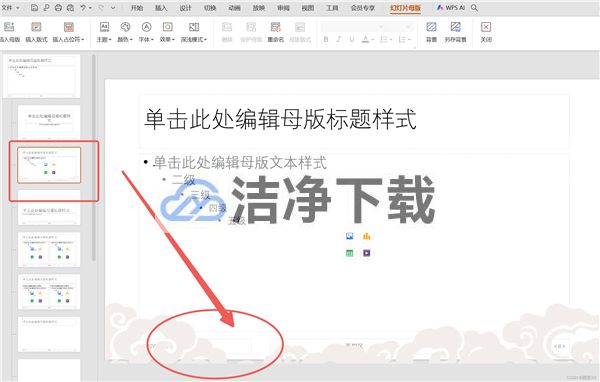Save the presentation using the floppy icon
This screenshot has height=382, width=600.
[34, 7]
